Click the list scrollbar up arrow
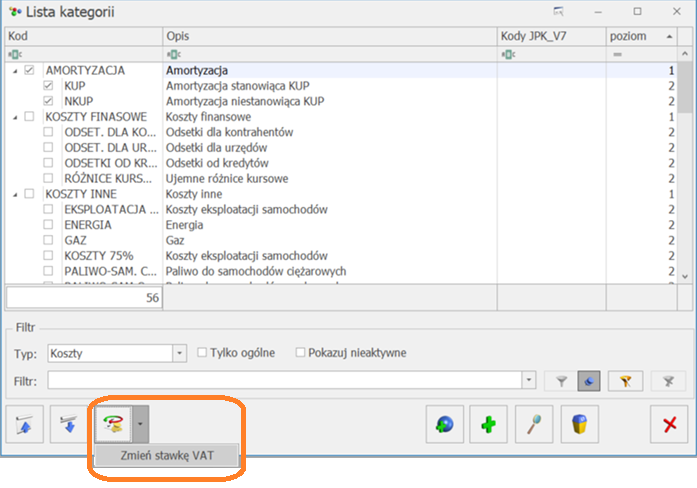Screen dimensions: 697x488 tap(685, 54)
